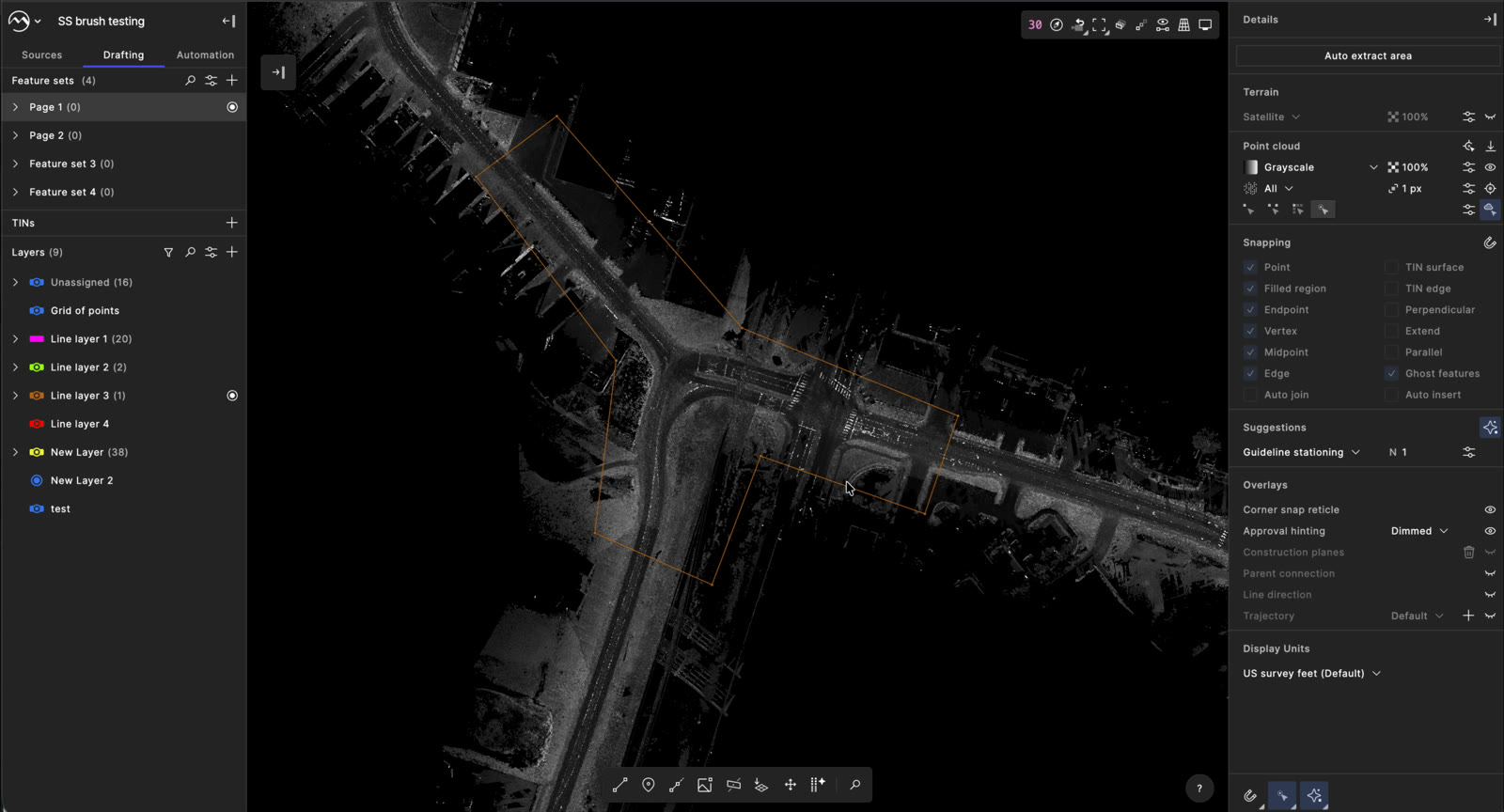Enable the TIN surface snapping checkbox

pos(1391,267)
